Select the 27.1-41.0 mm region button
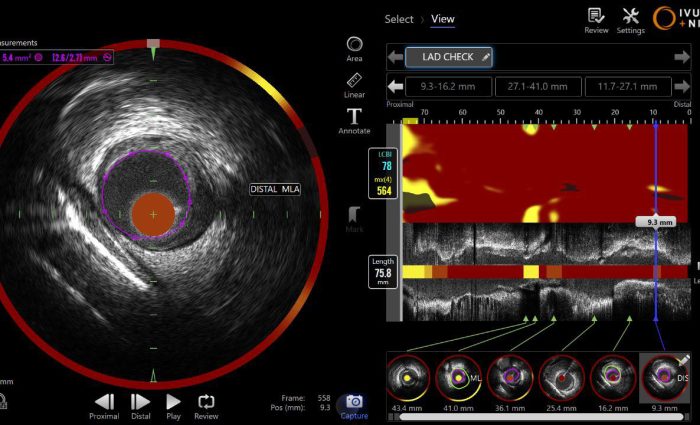700x425 pixels. coord(537,87)
